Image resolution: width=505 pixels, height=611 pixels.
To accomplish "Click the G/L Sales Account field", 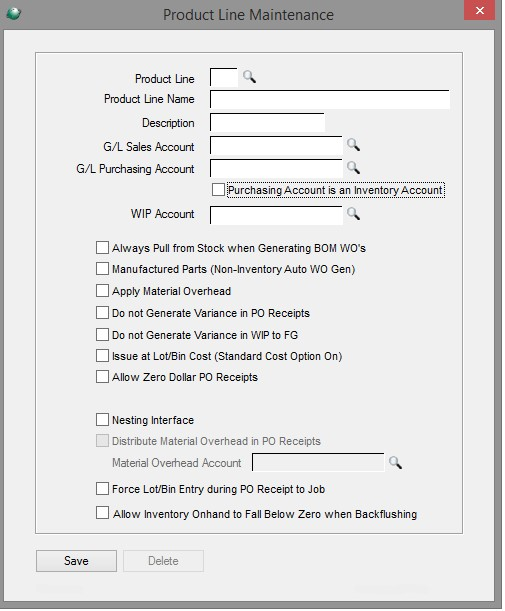I will pos(276,145).
